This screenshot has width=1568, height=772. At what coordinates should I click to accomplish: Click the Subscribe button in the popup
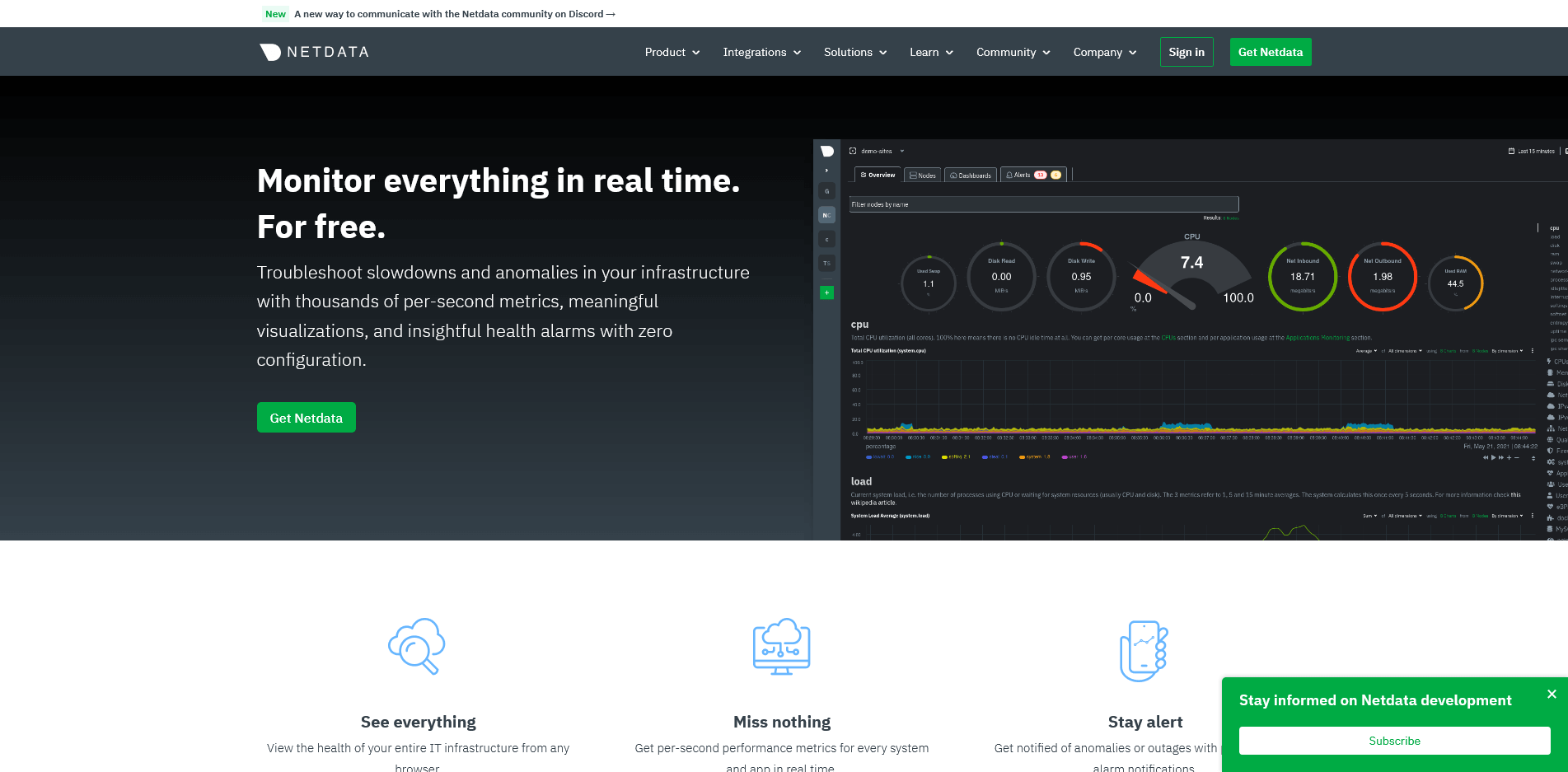[1394, 741]
